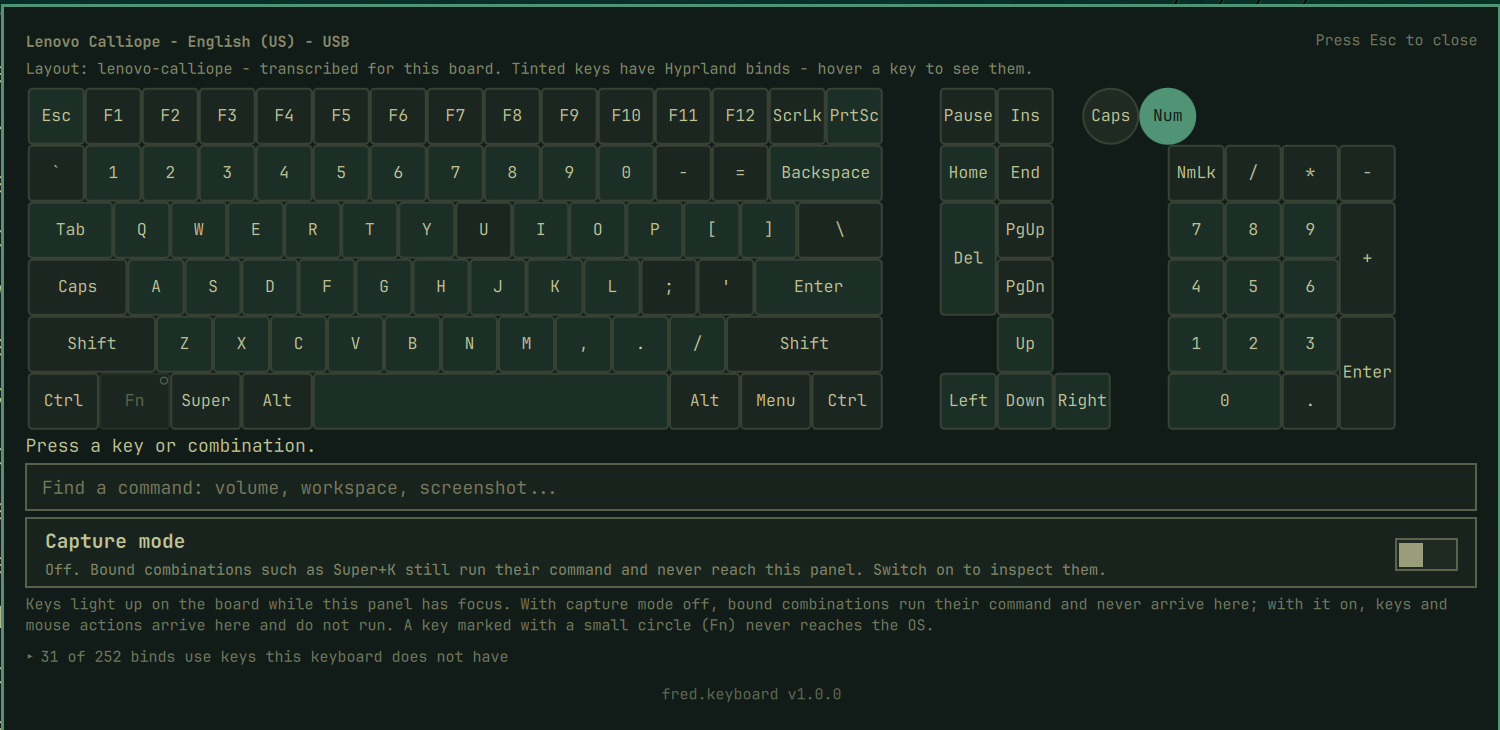The height and width of the screenshot is (730, 1500).
Task: Expand the 31 of 252 binds disclosure
Action: [267, 657]
